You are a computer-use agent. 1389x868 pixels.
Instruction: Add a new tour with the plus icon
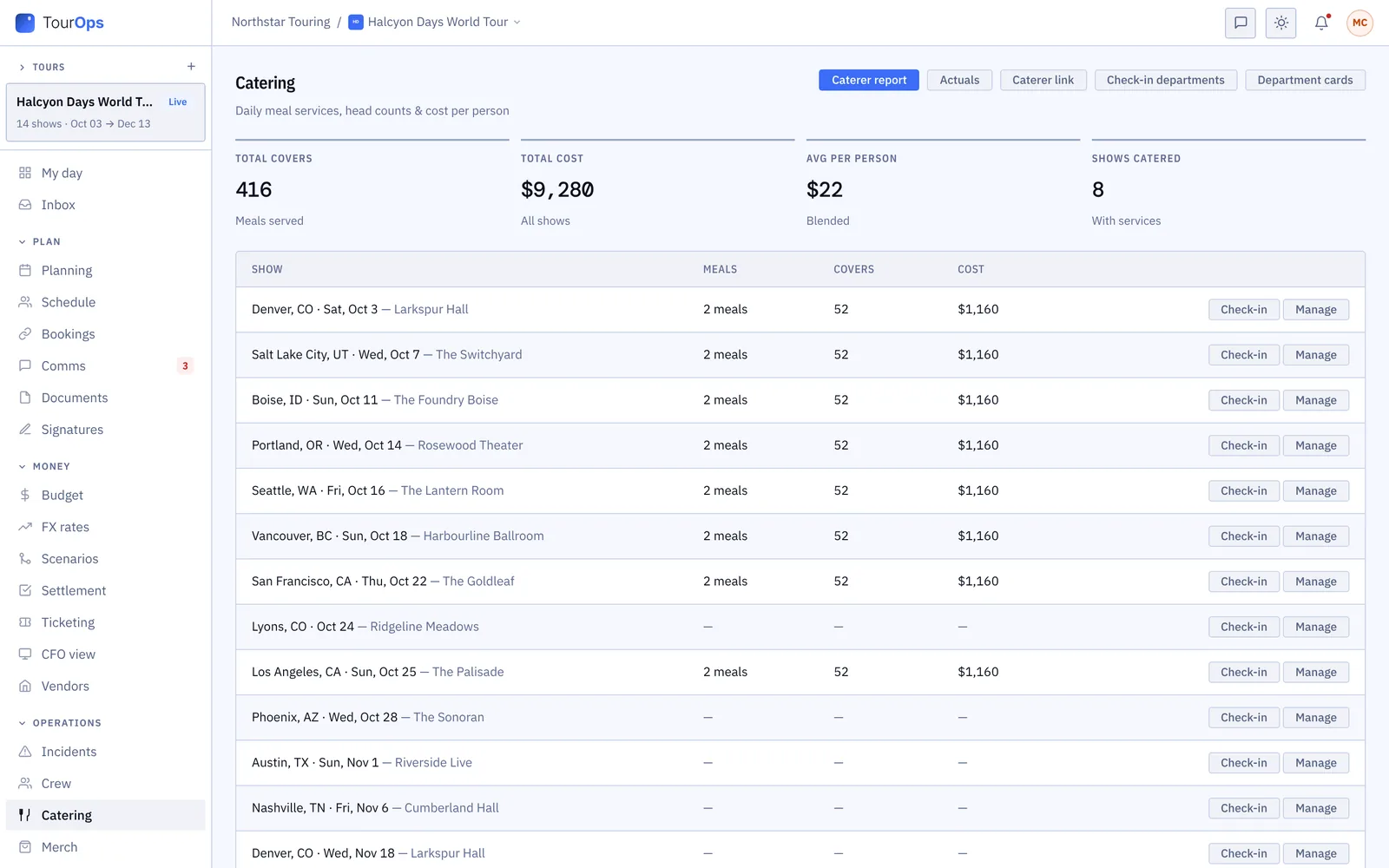pyautogui.click(x=191, y=67)
